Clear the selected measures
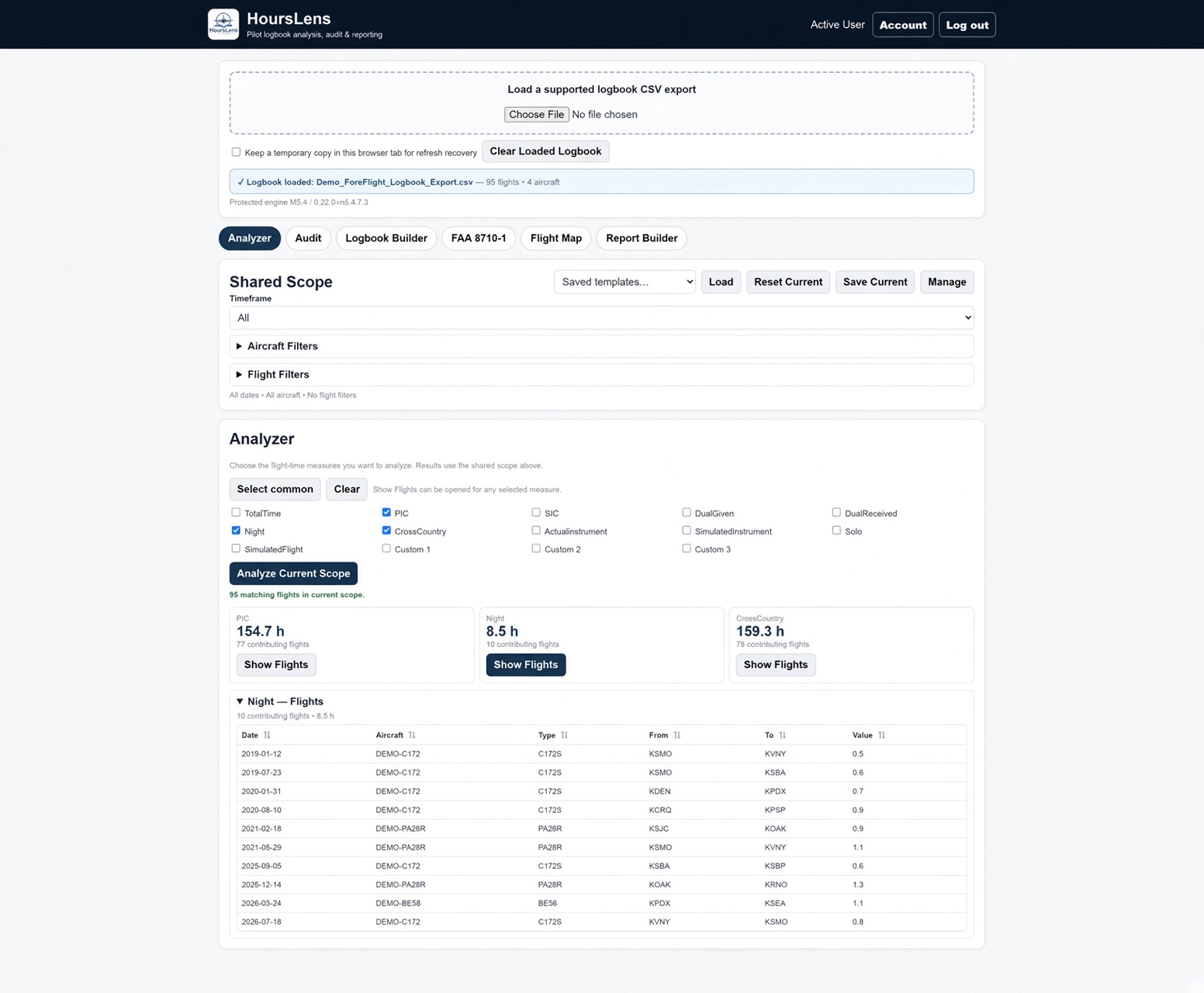This screenshot has height=993, width=1204. tap(347, 489)
